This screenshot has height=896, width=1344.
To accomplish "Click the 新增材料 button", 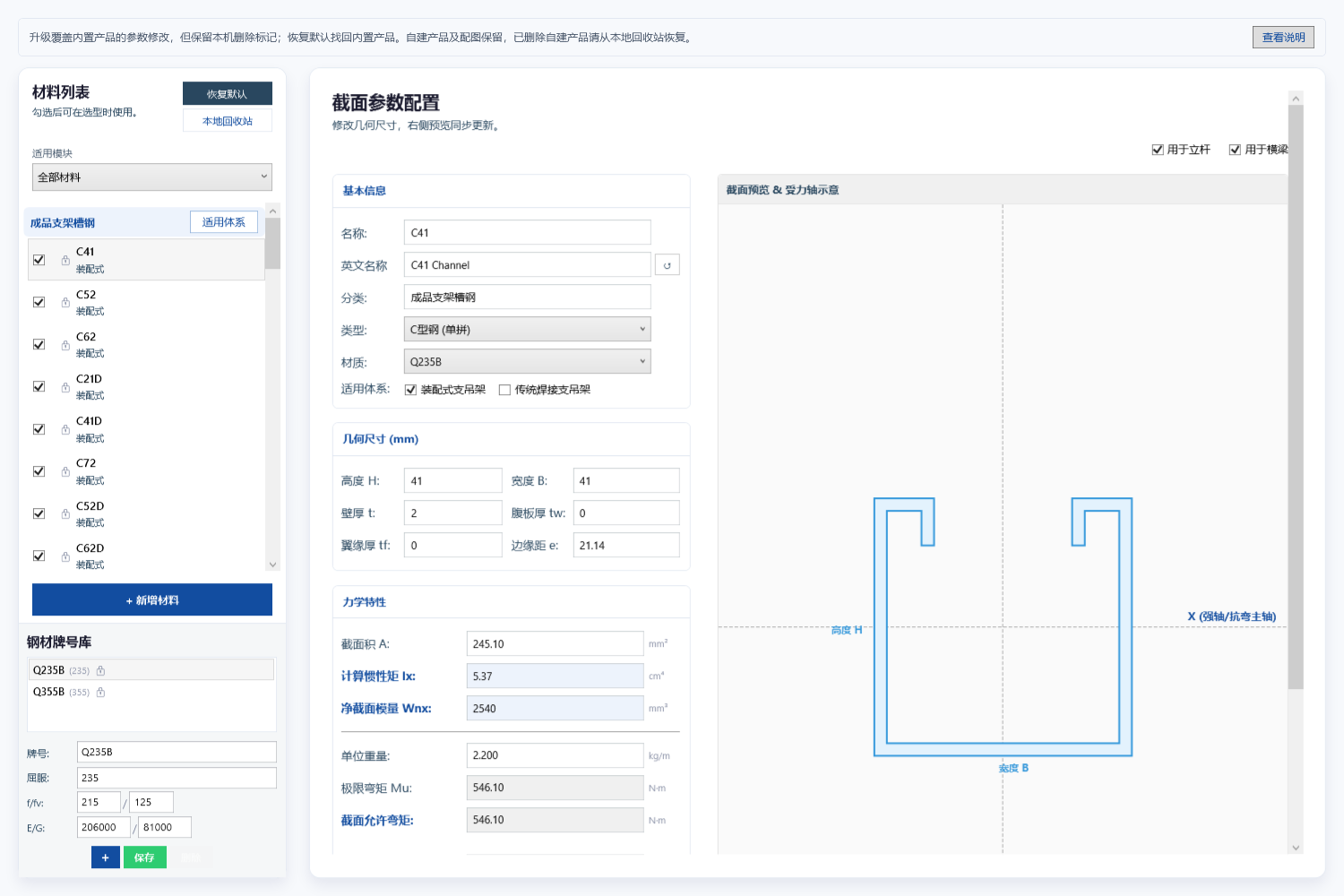I will coord(152,600).
